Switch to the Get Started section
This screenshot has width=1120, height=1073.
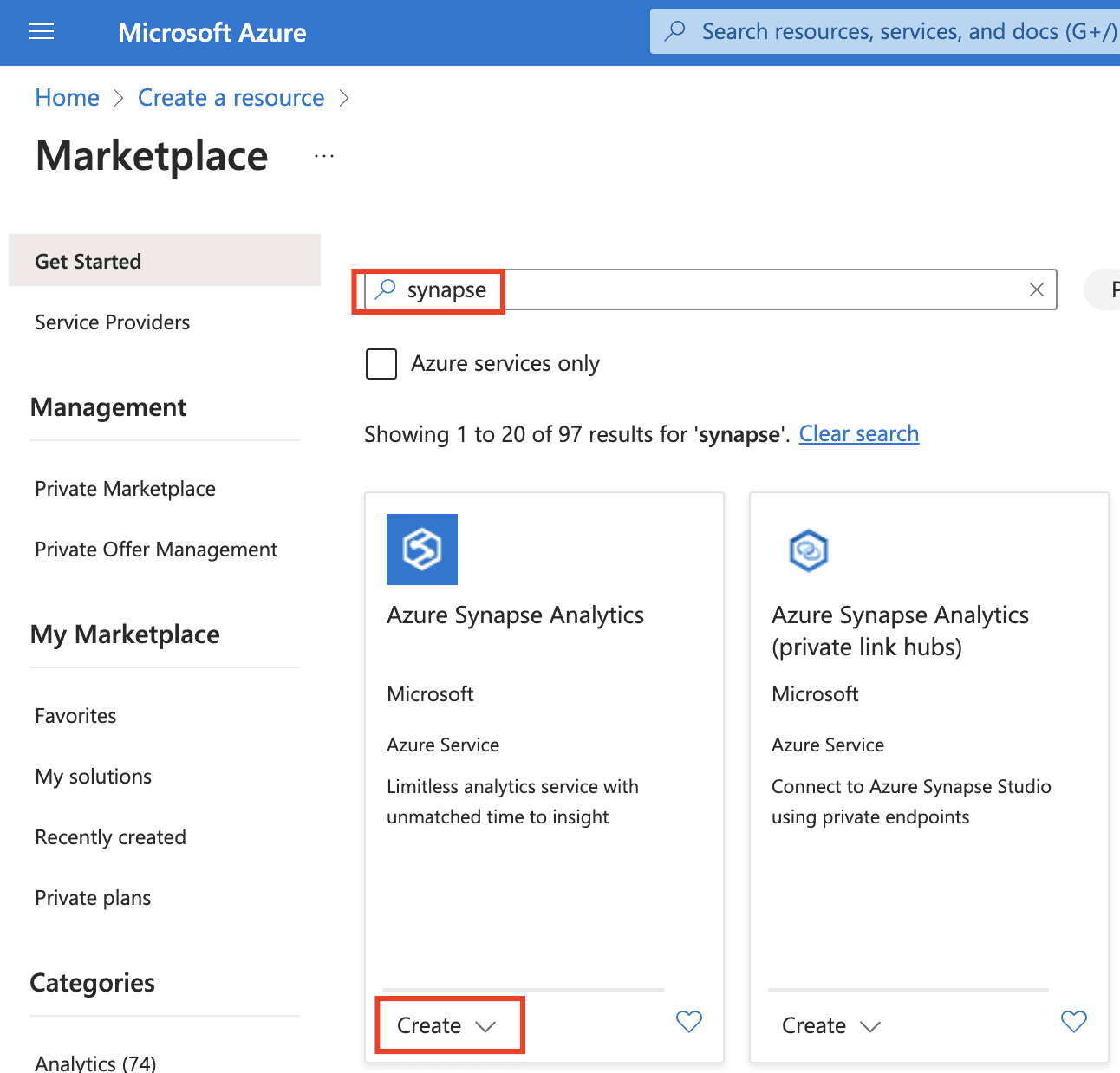88,261
